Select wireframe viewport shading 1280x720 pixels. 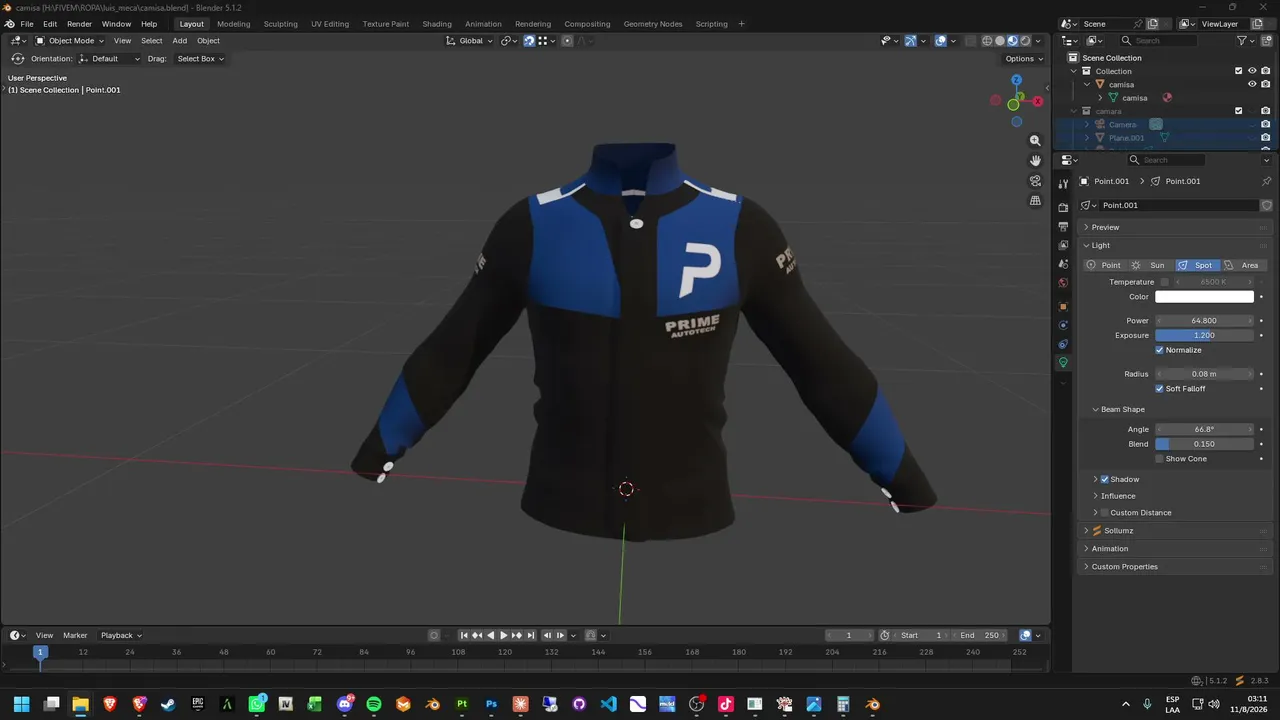[987, 41]
